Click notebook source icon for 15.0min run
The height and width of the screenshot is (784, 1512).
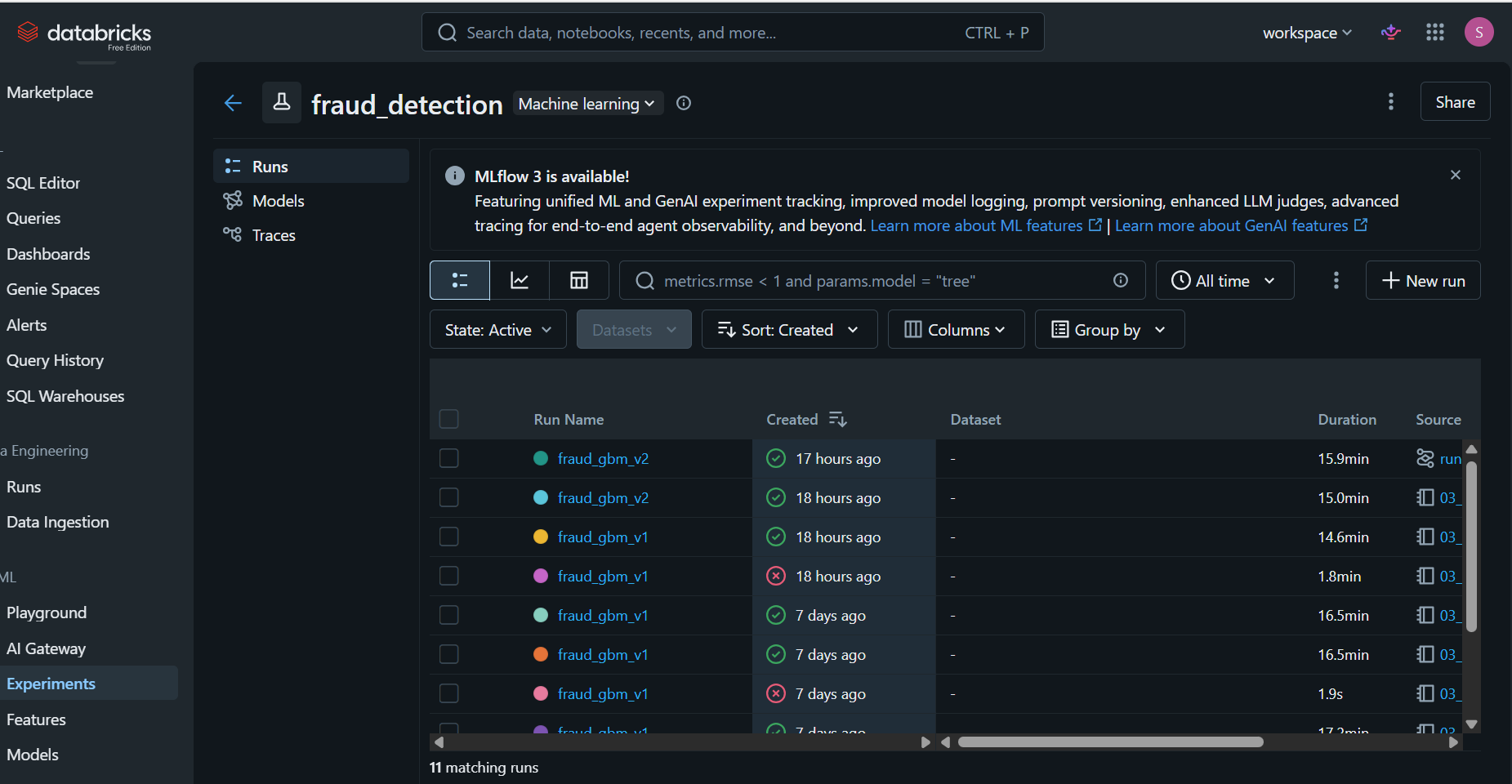(1425, 497)
